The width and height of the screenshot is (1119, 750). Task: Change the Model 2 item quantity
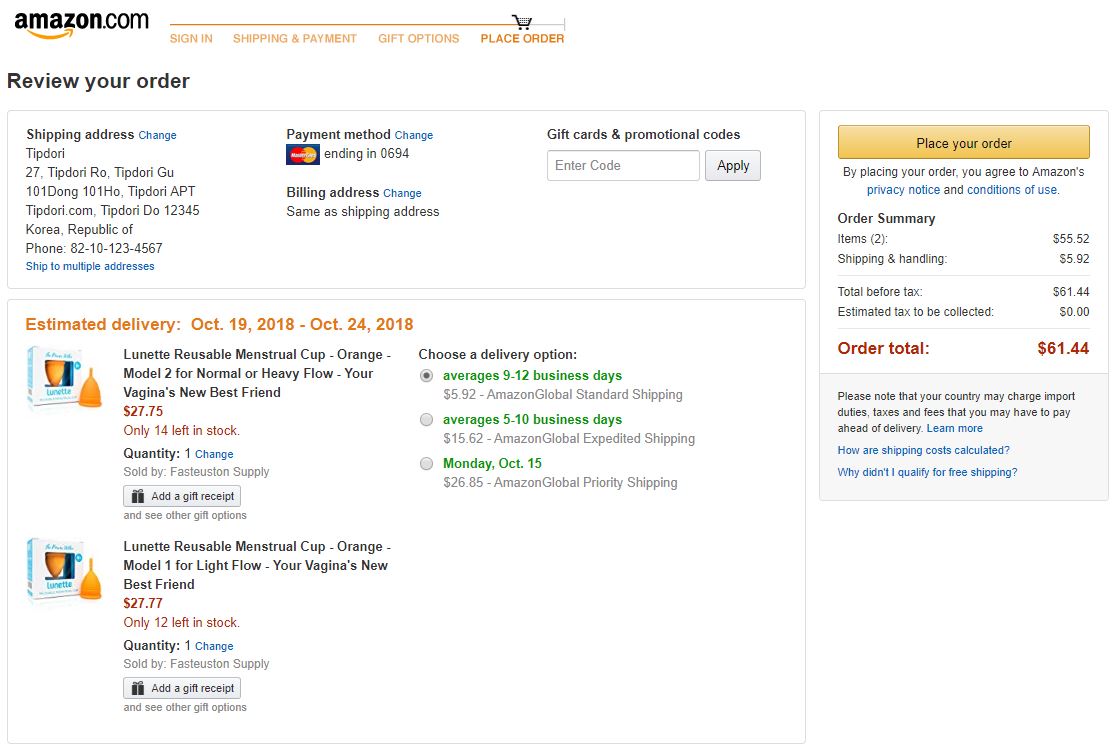tap(214, 454)
